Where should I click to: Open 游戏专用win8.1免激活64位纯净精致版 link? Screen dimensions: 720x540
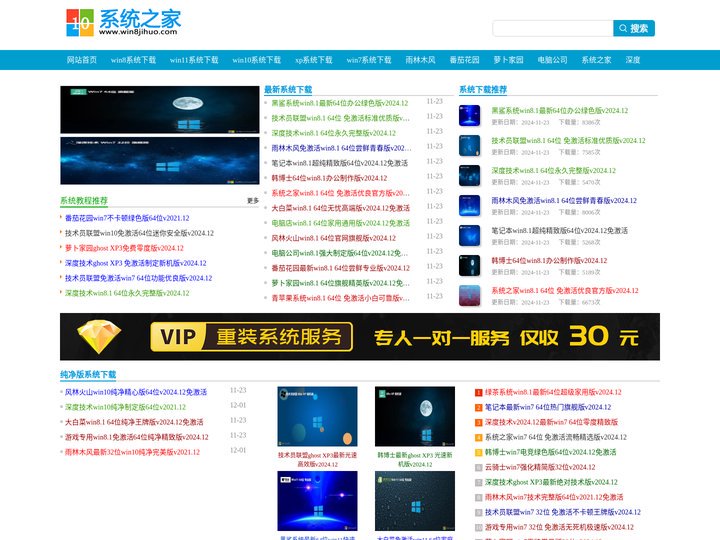click(x=136, y=437)
